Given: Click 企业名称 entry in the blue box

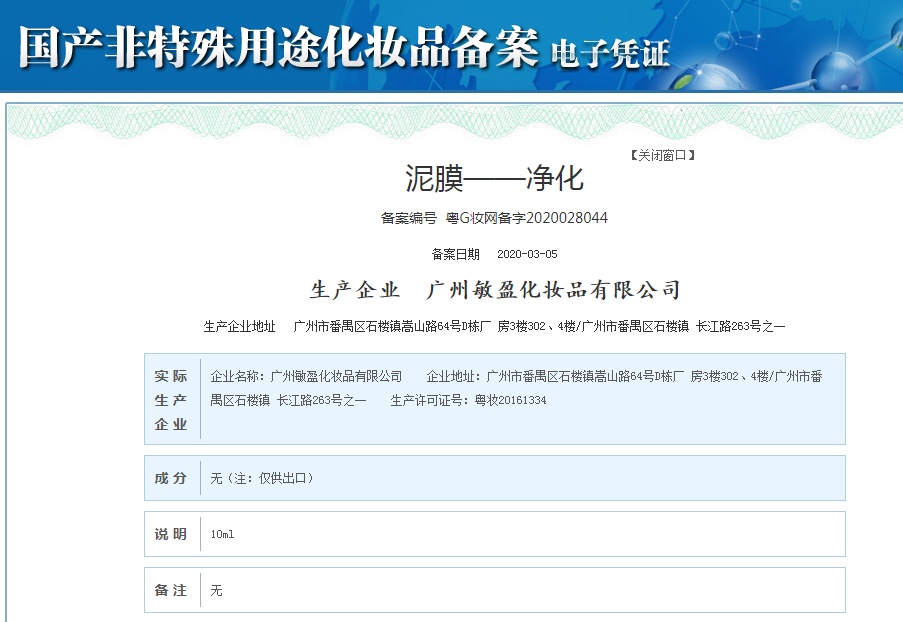Looking at the screenshot, I should tap(306, 377).
